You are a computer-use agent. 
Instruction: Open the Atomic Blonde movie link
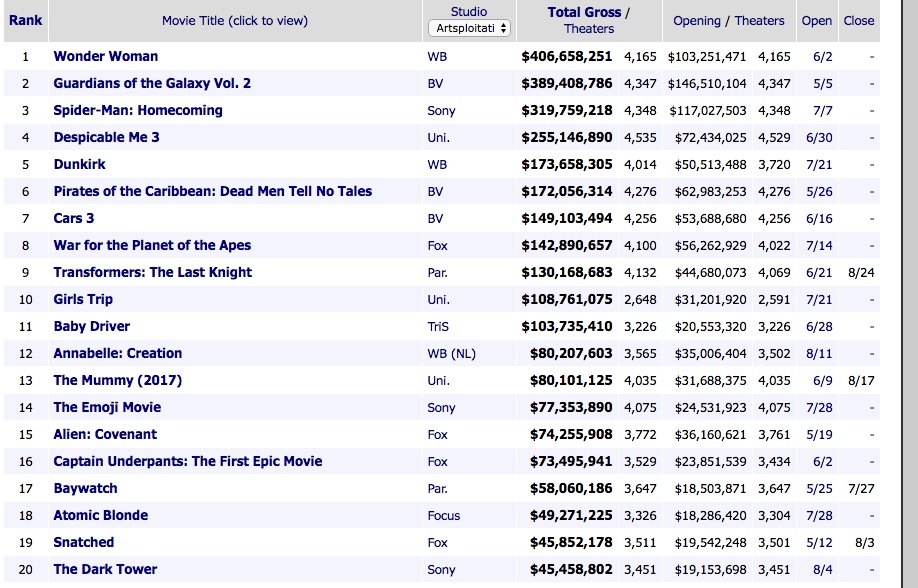(101, 515)
